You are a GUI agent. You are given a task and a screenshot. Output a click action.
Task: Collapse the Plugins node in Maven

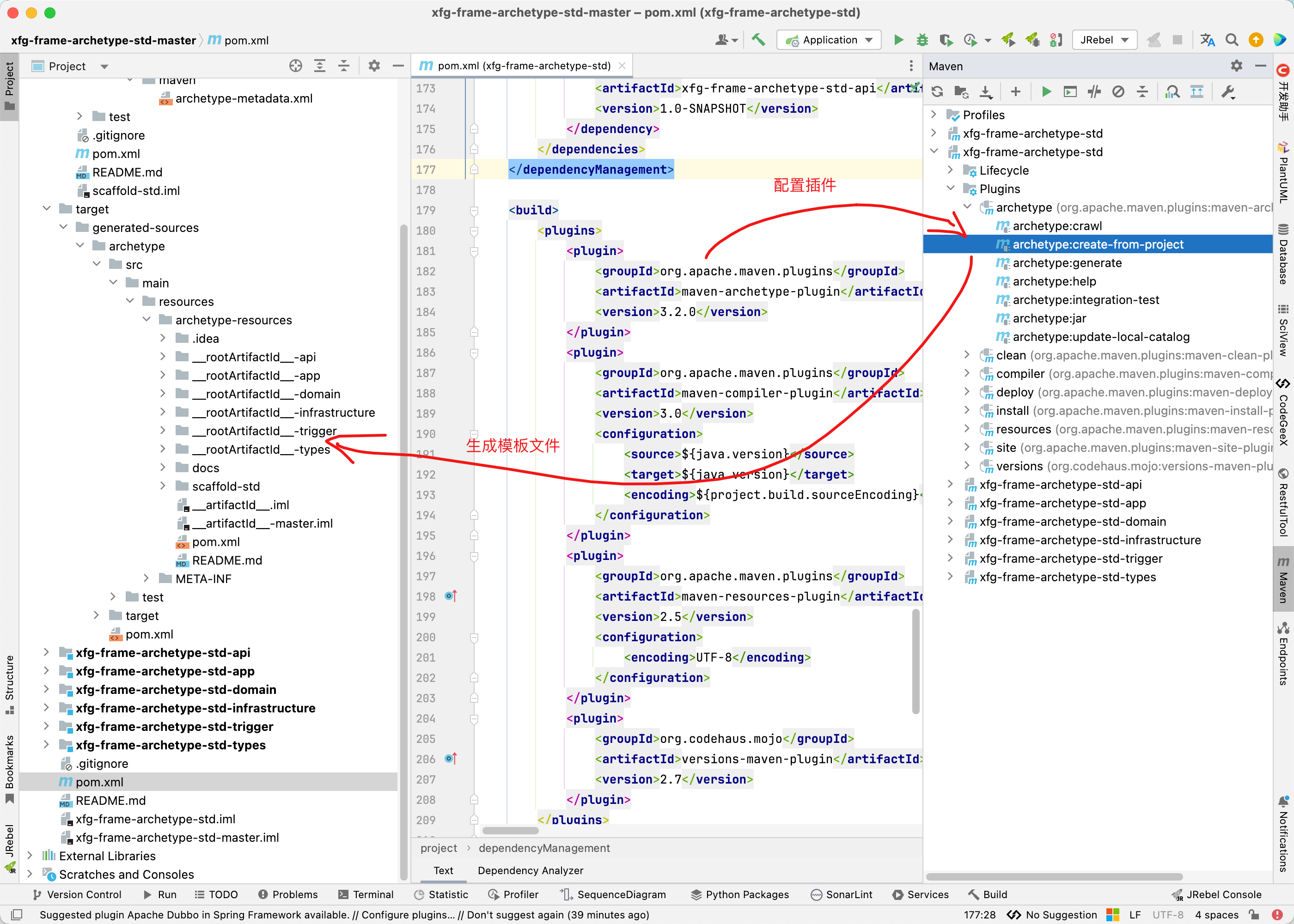(x=950, y=188)
